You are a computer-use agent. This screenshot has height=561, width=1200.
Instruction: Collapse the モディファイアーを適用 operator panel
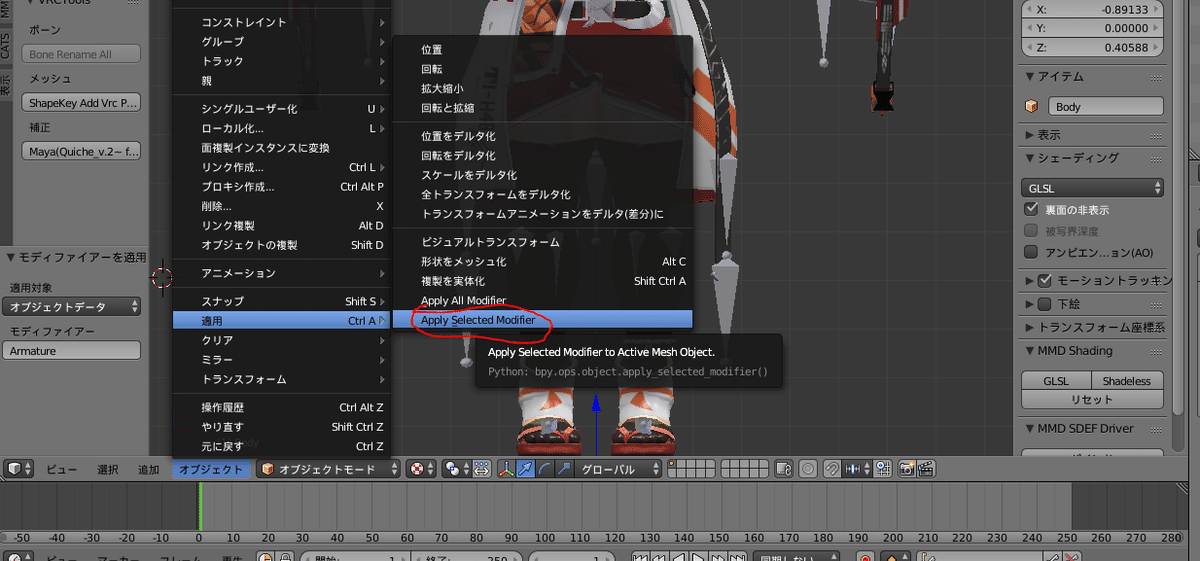click(10, 257)
